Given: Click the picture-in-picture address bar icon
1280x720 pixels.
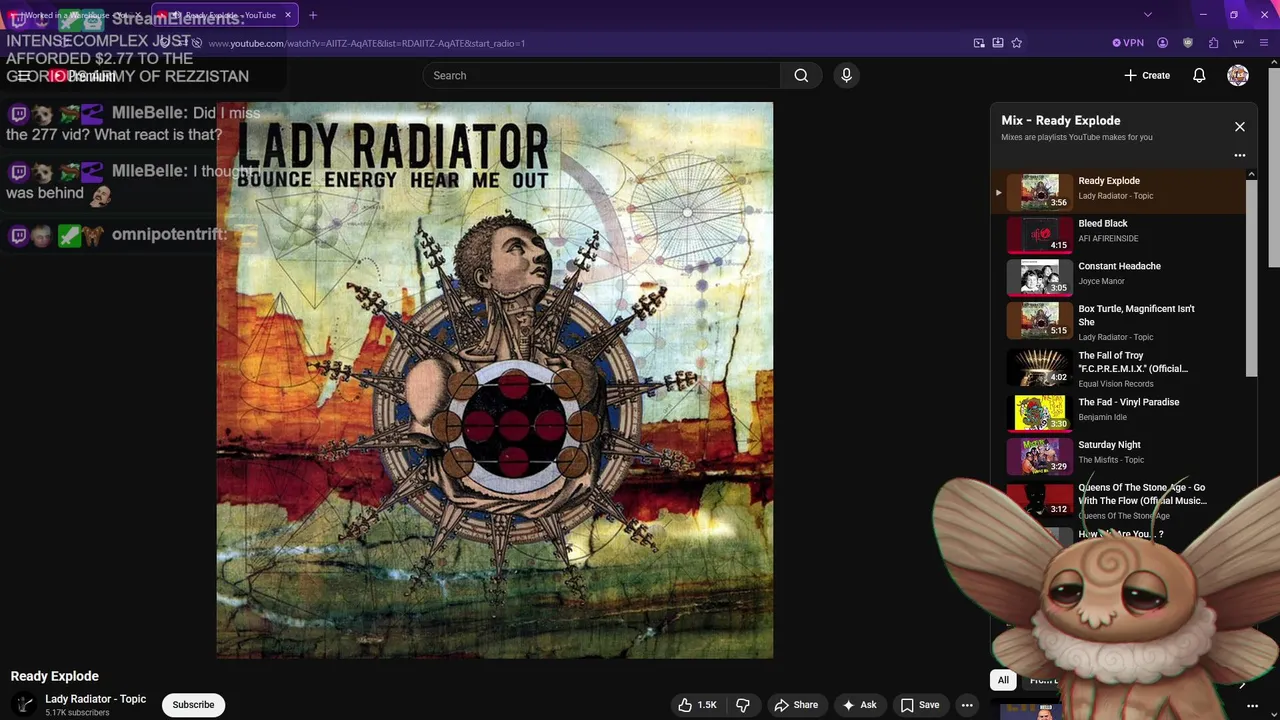Looking at the screenshot, I should 979,43.
